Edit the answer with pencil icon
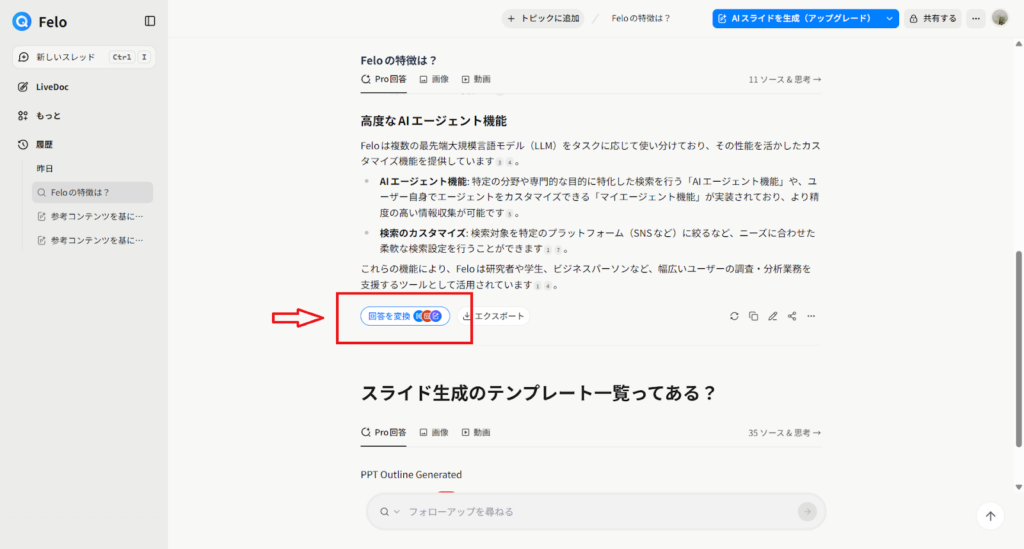The image size is (1024, 549). tap(773, 316)
